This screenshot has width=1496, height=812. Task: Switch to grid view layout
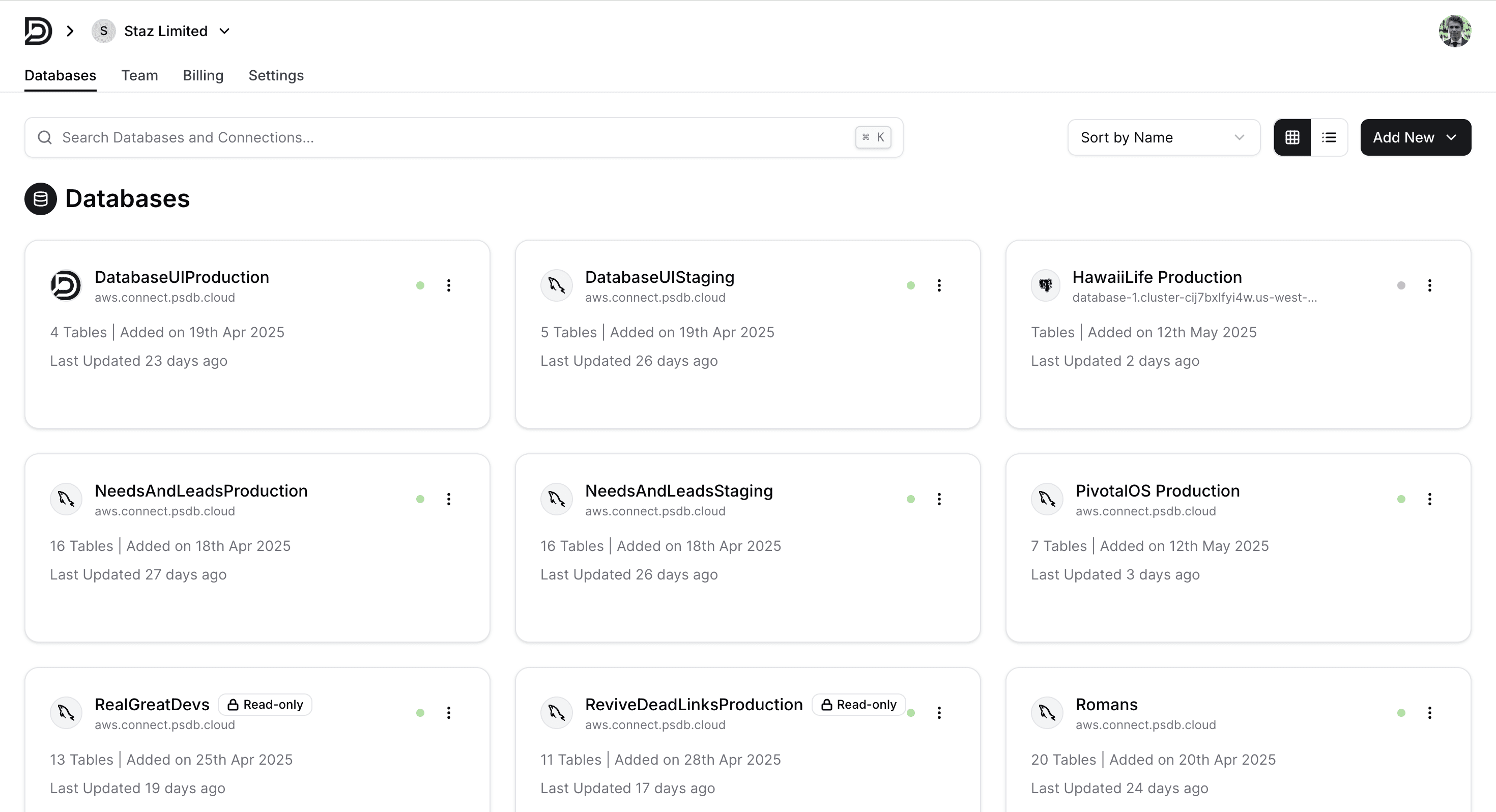pos(1292,137)
